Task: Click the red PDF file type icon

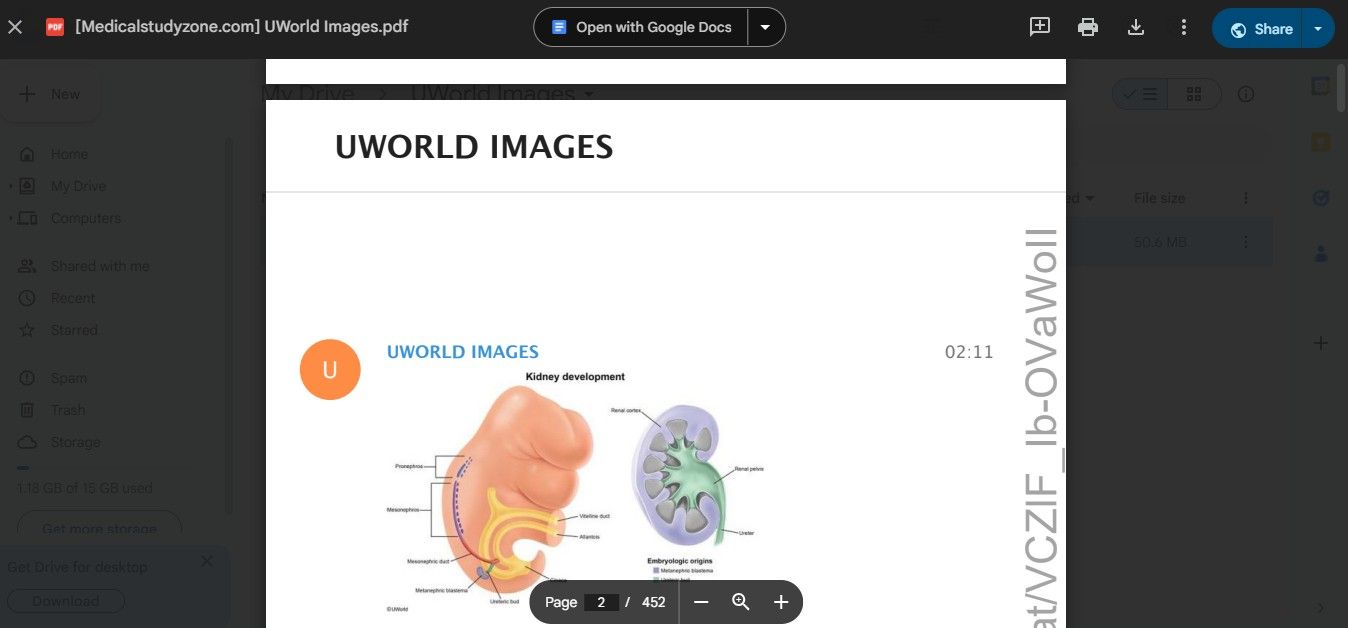Action: [x=55, y=27]
